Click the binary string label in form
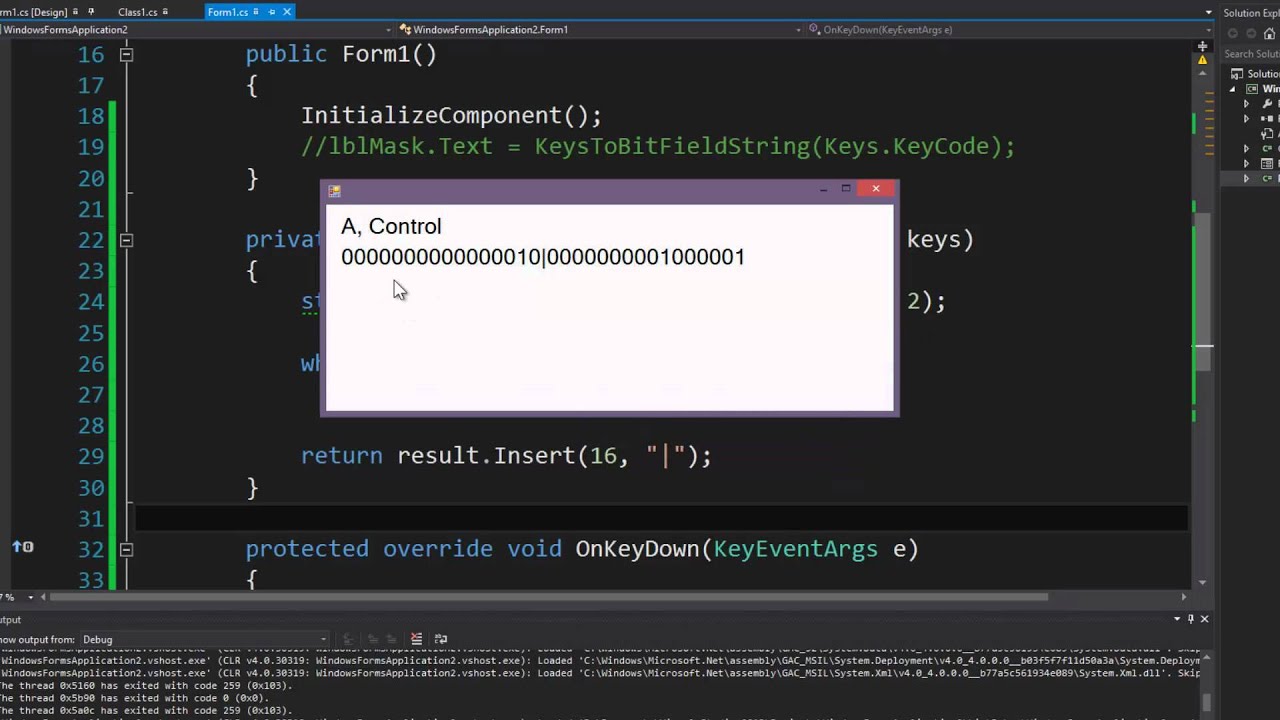1280x720 pixels. 543,257
